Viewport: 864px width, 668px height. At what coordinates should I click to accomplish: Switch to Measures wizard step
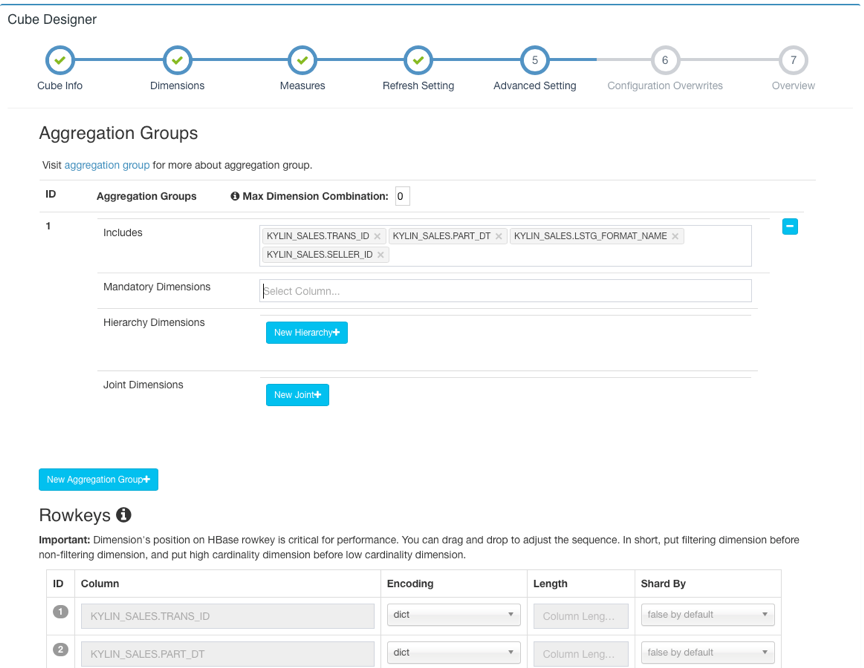(x=302, y=61)
